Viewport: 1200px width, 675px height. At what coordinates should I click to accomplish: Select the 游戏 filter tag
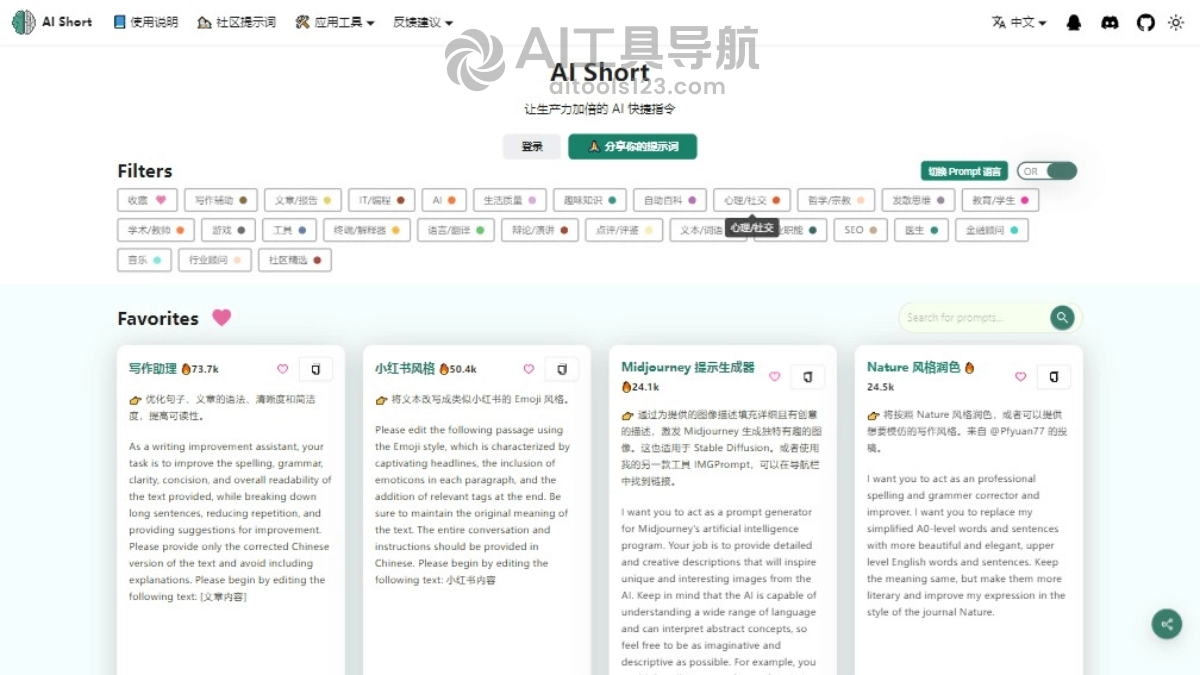(x=228, y=230)
